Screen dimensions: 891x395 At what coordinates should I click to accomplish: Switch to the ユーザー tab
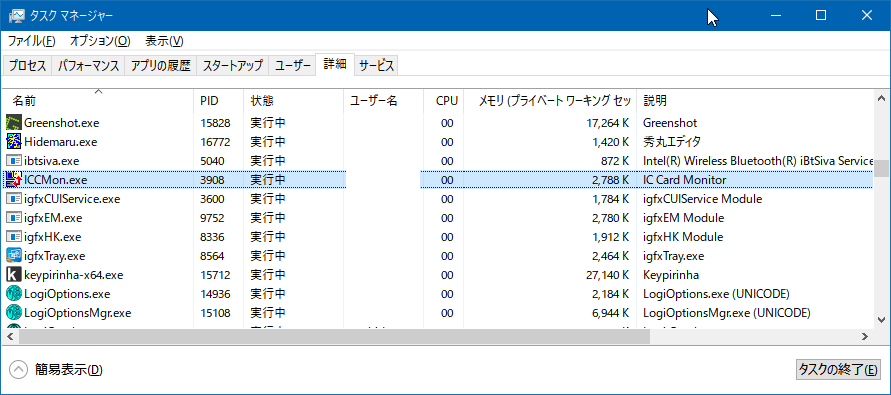(293, 65)
